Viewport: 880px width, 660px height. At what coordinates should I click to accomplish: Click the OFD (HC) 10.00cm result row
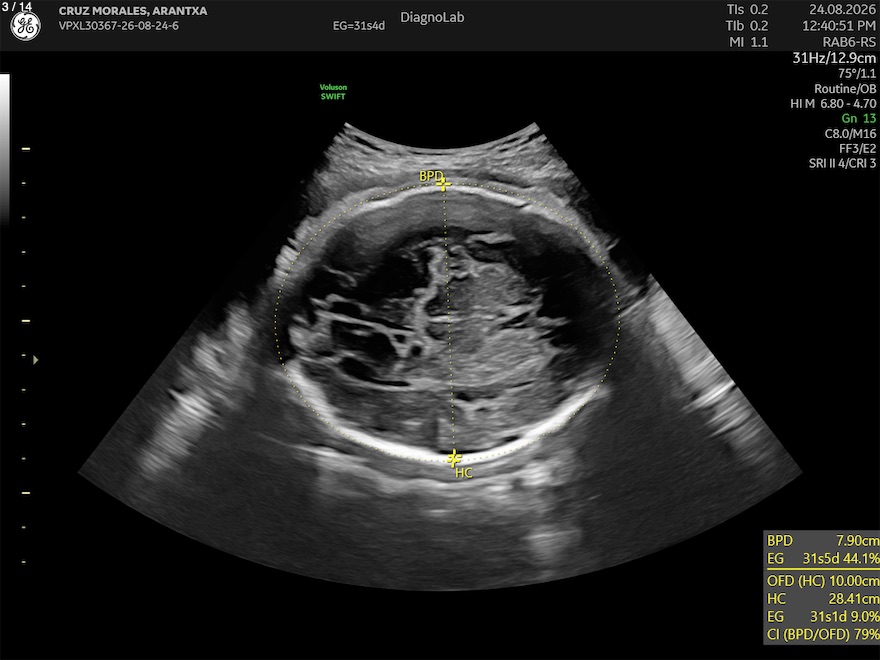(823, 580)
